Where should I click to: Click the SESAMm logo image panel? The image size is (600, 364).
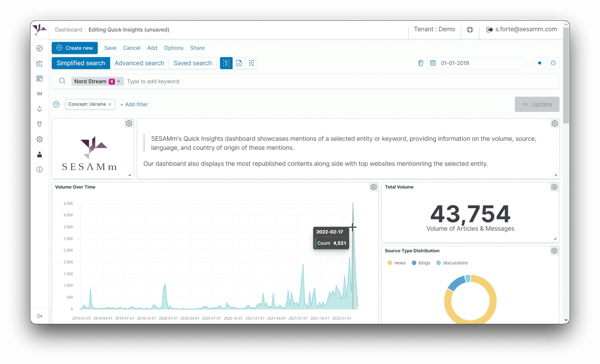pyautogui.click(x=93, y=149)
